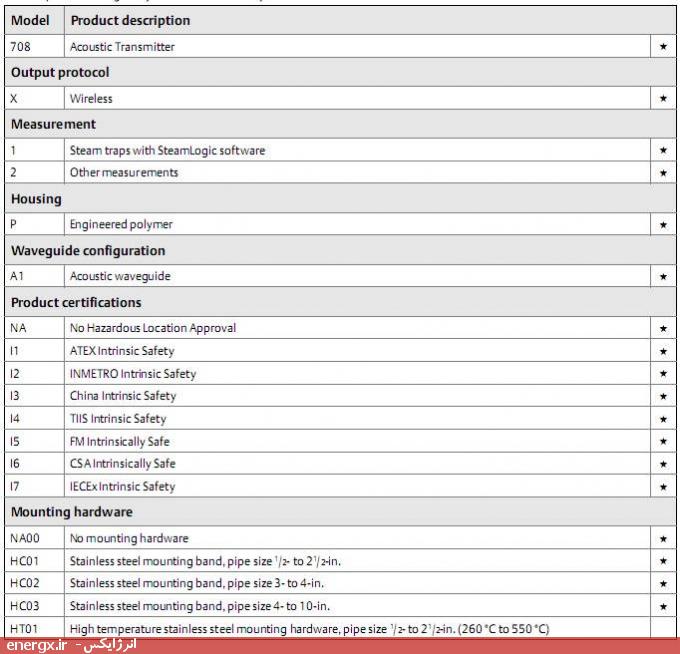Select model code 708
The width and height of the screenshot is (680, 654).
pyautogui.click(x=20, y=46)
